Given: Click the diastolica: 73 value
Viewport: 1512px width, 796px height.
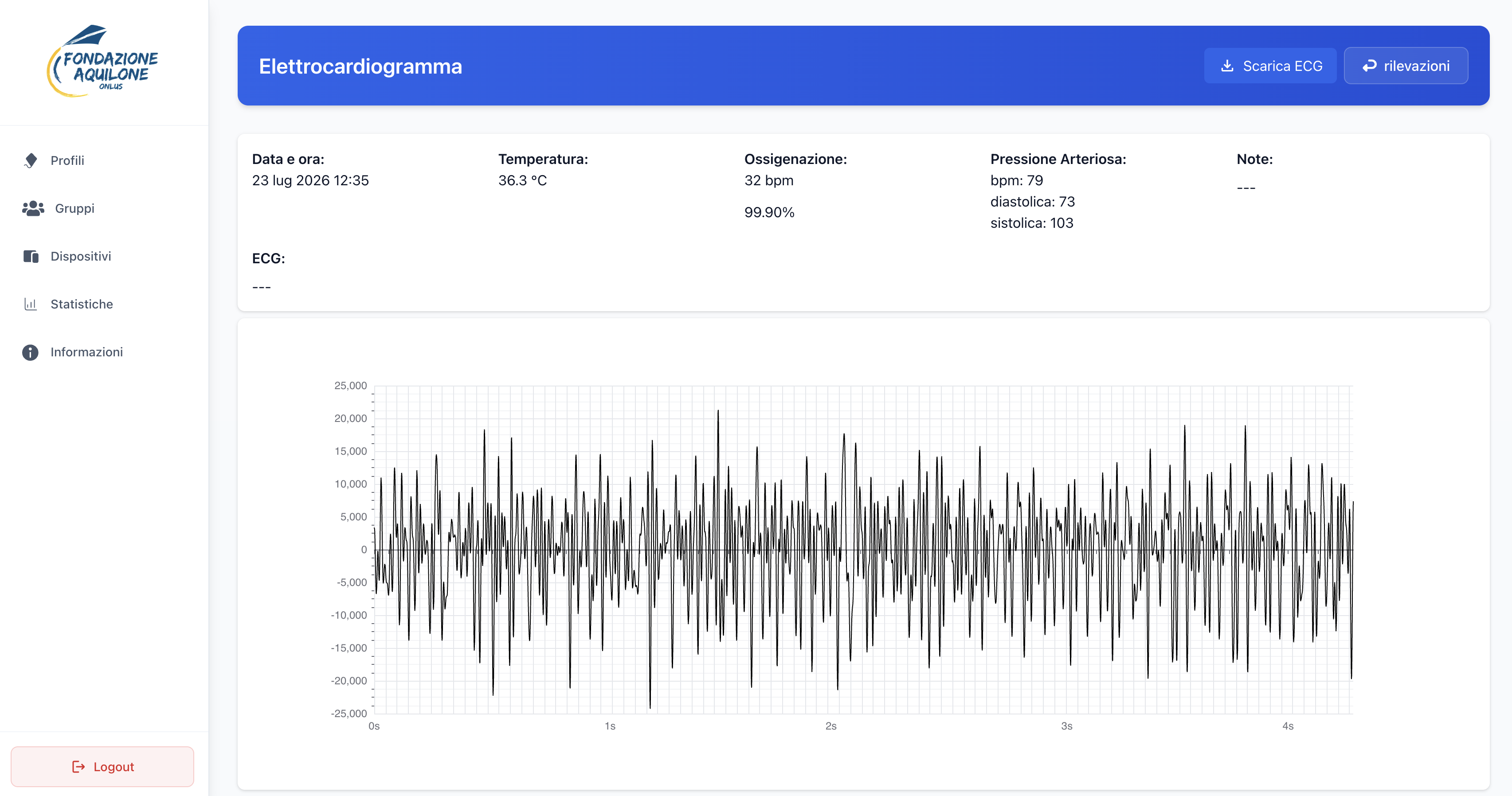Looking at the screenshot, I should click(x=1032, y=202).
